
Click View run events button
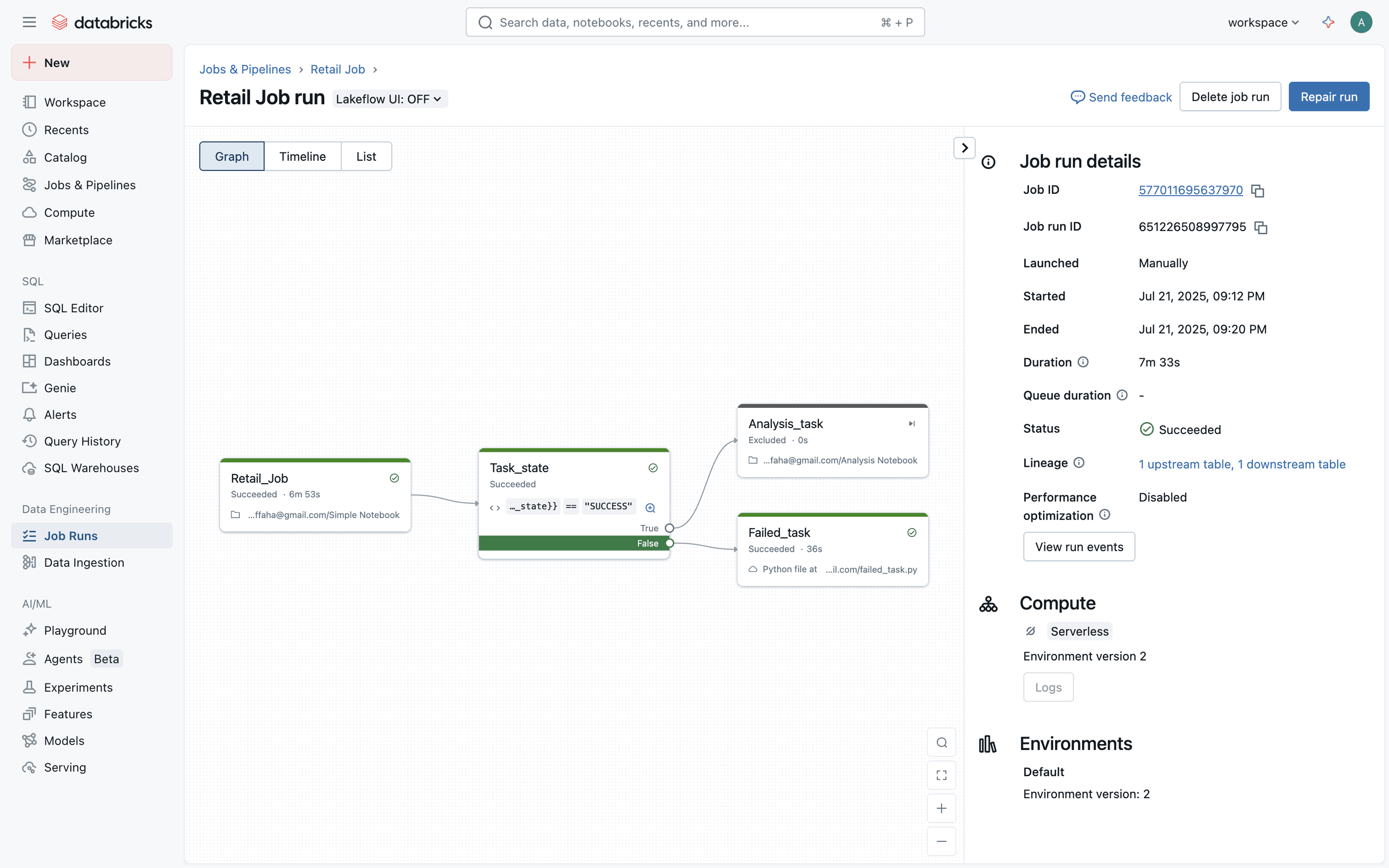[x=1078, y=547]
